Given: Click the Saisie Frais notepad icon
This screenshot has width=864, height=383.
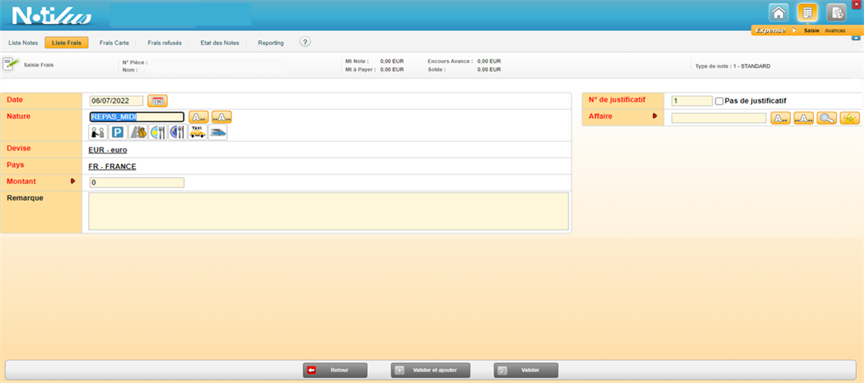Looking at the screenshot, I should [11, 64].
